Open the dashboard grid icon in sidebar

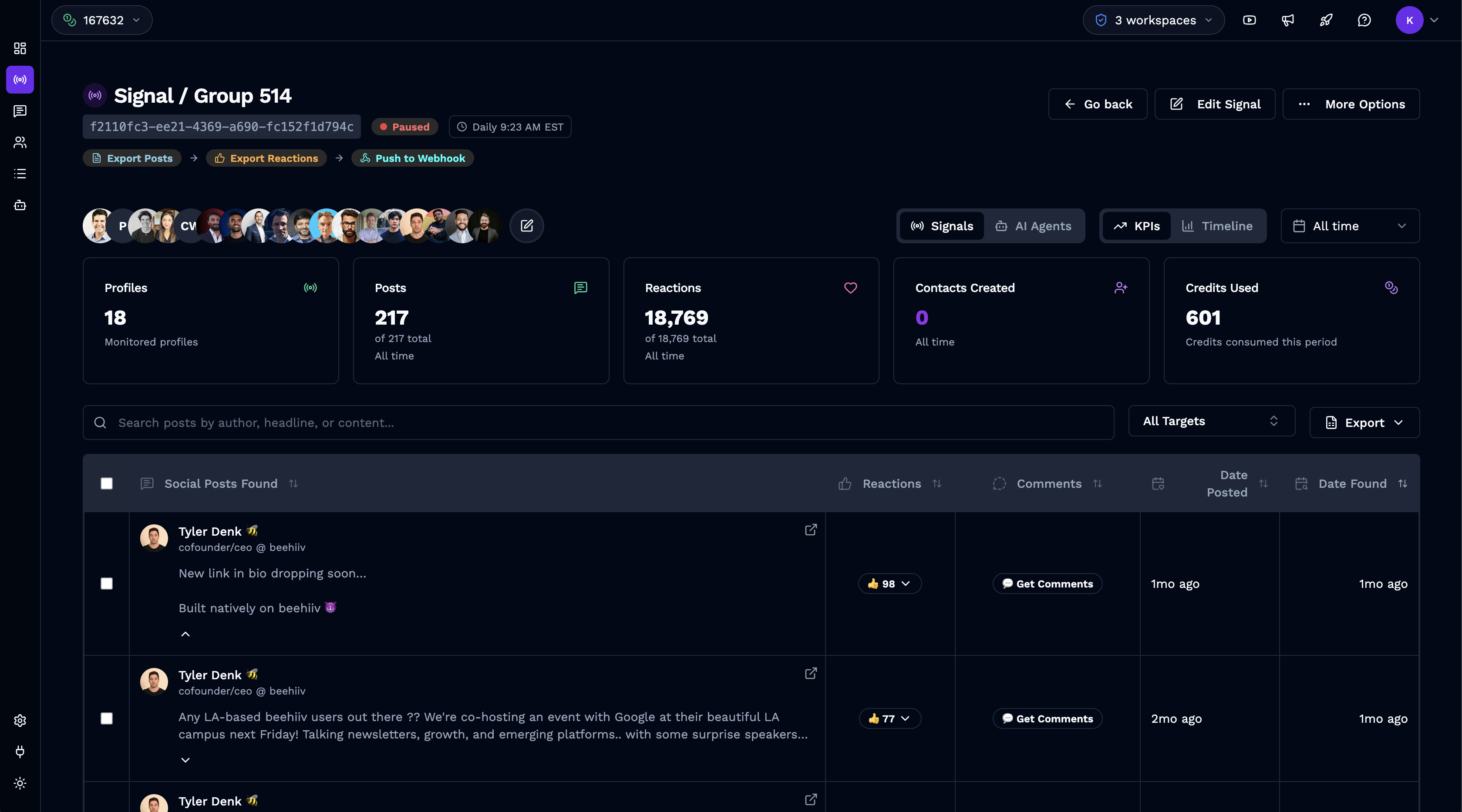pyautogui.click(x=20, y=48)
